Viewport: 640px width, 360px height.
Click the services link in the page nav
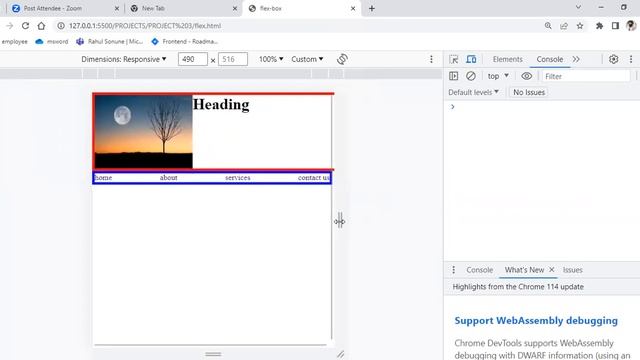238,178
